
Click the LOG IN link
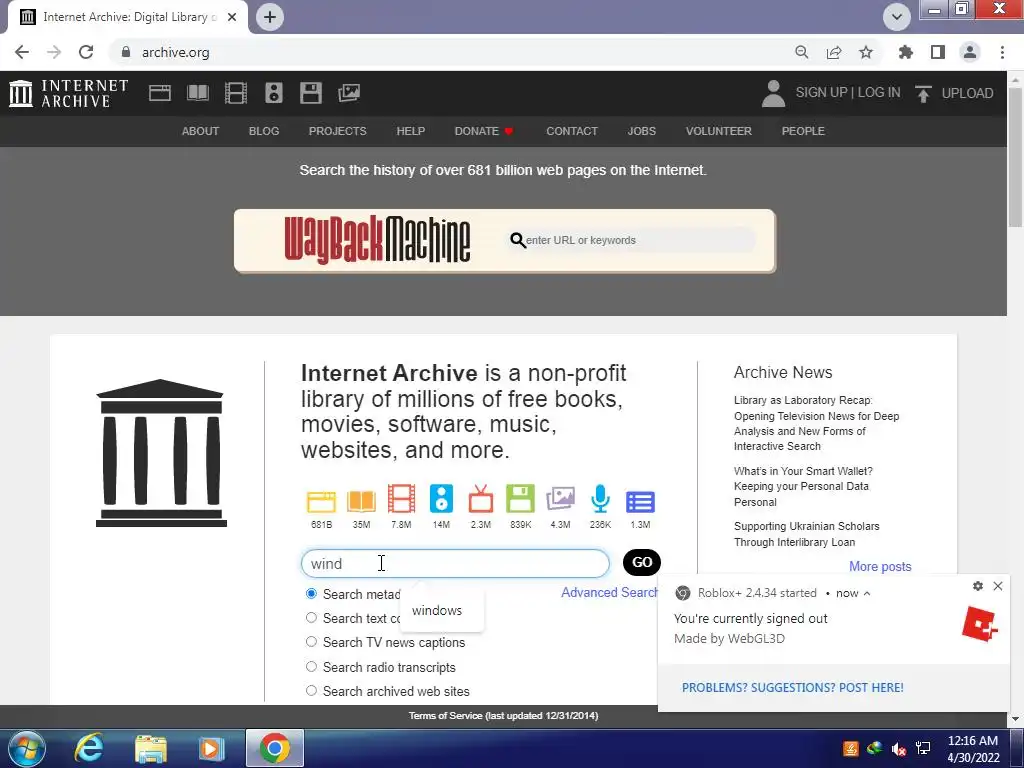coord(879,93)
